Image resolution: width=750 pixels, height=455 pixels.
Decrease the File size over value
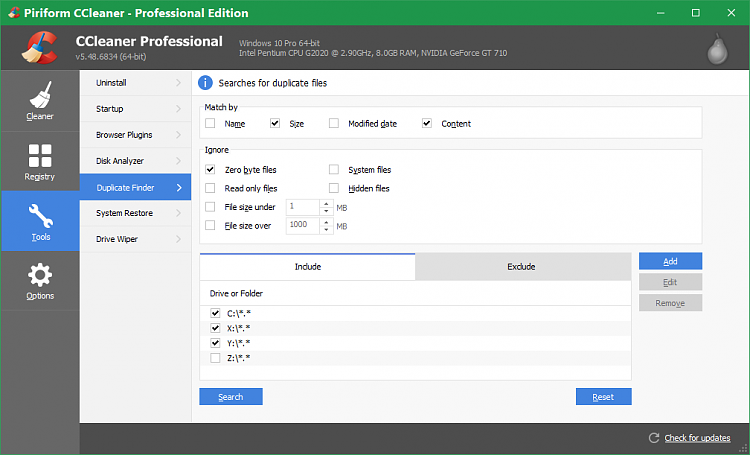pyautogui.click(x=326, y=229)
